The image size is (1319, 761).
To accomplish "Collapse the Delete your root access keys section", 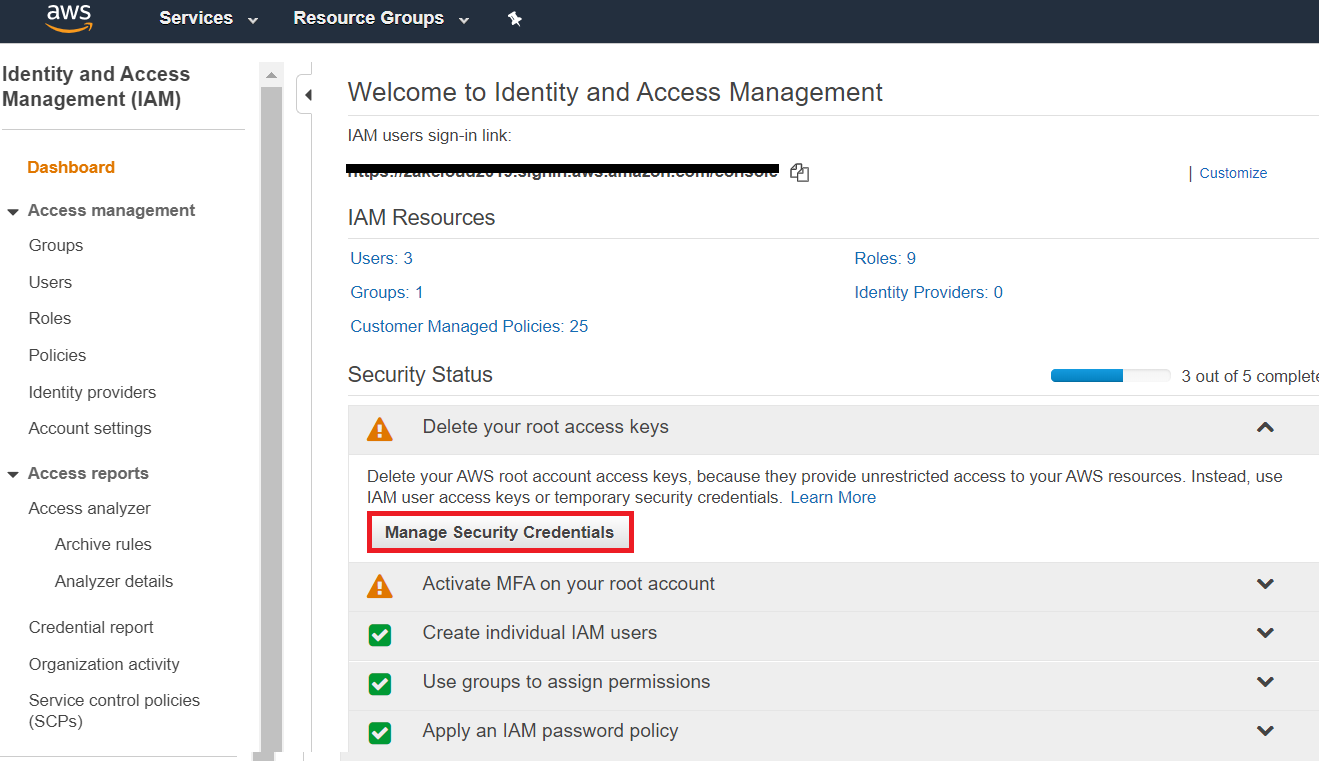I will 1265,428.
